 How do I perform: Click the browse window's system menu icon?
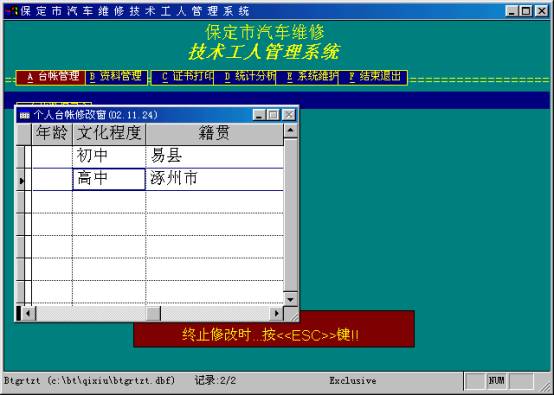25,115
